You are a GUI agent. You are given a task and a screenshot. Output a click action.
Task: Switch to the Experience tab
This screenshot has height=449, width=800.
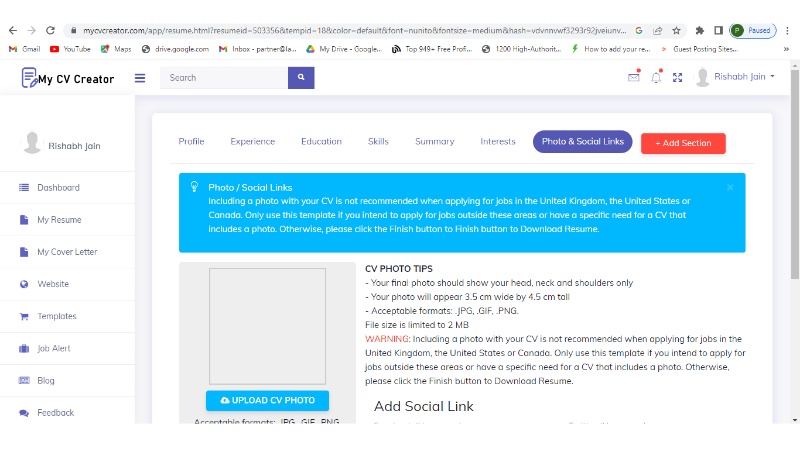[252, 142]
